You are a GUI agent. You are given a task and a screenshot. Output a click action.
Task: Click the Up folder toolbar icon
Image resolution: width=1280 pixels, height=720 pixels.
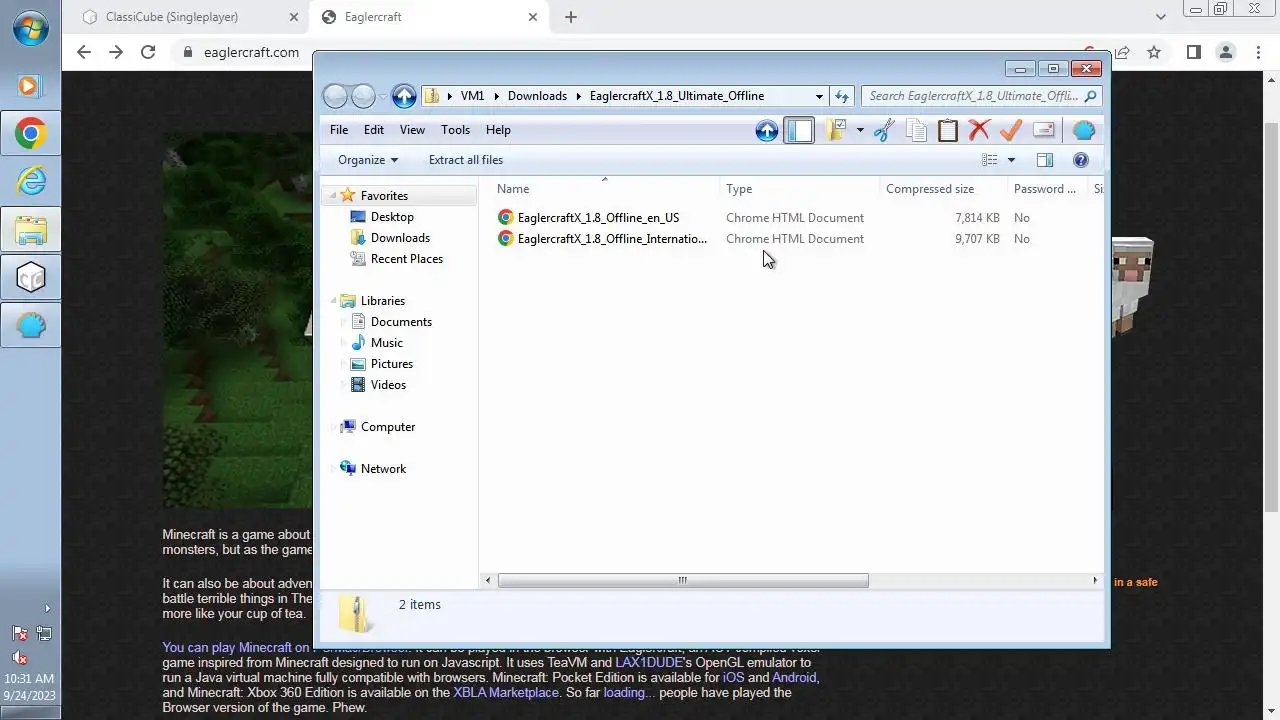point(767,130)
